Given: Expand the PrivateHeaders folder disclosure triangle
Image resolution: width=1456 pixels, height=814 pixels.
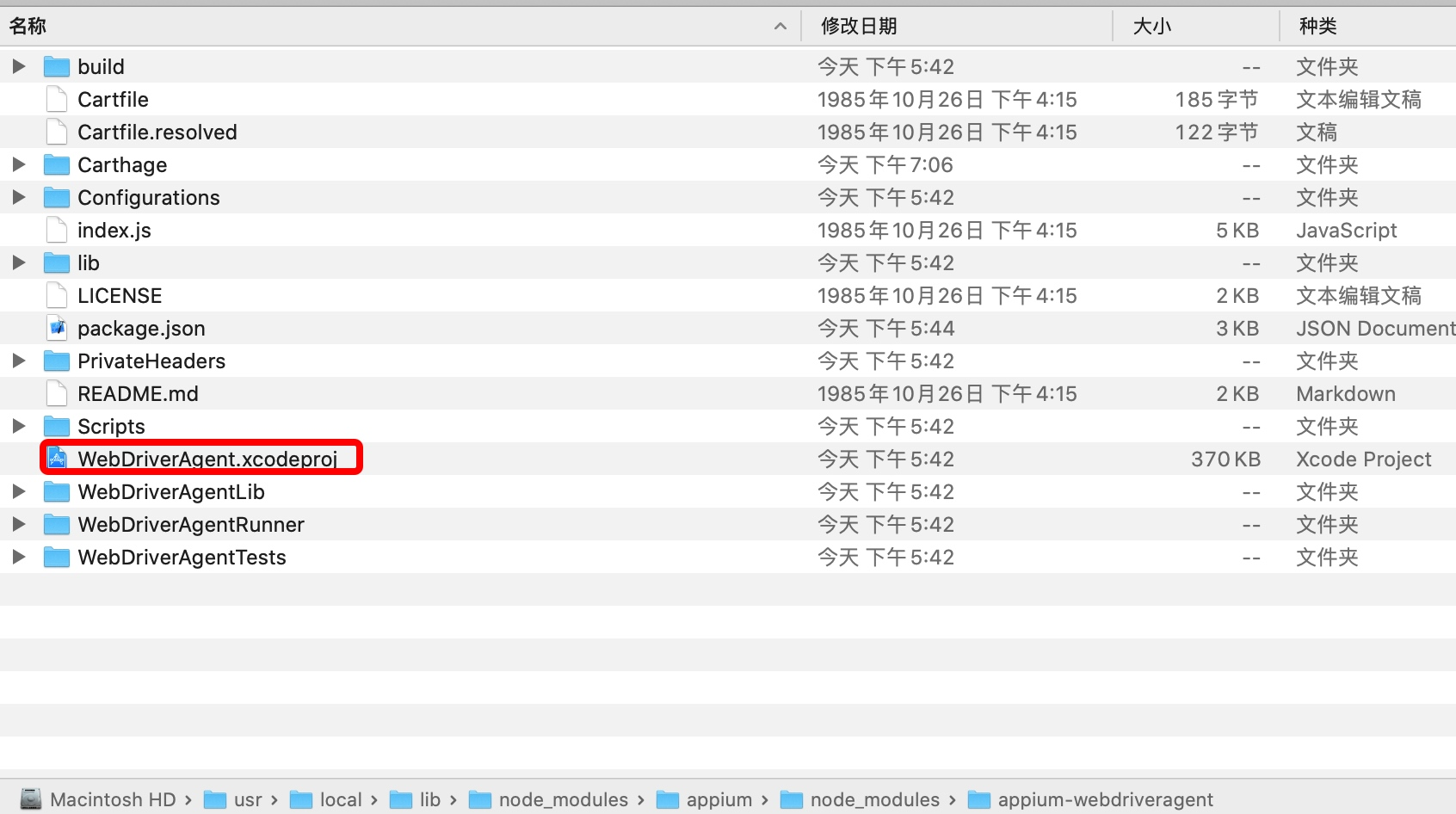Looking at the screenshot, I should [x=19, y=361].
